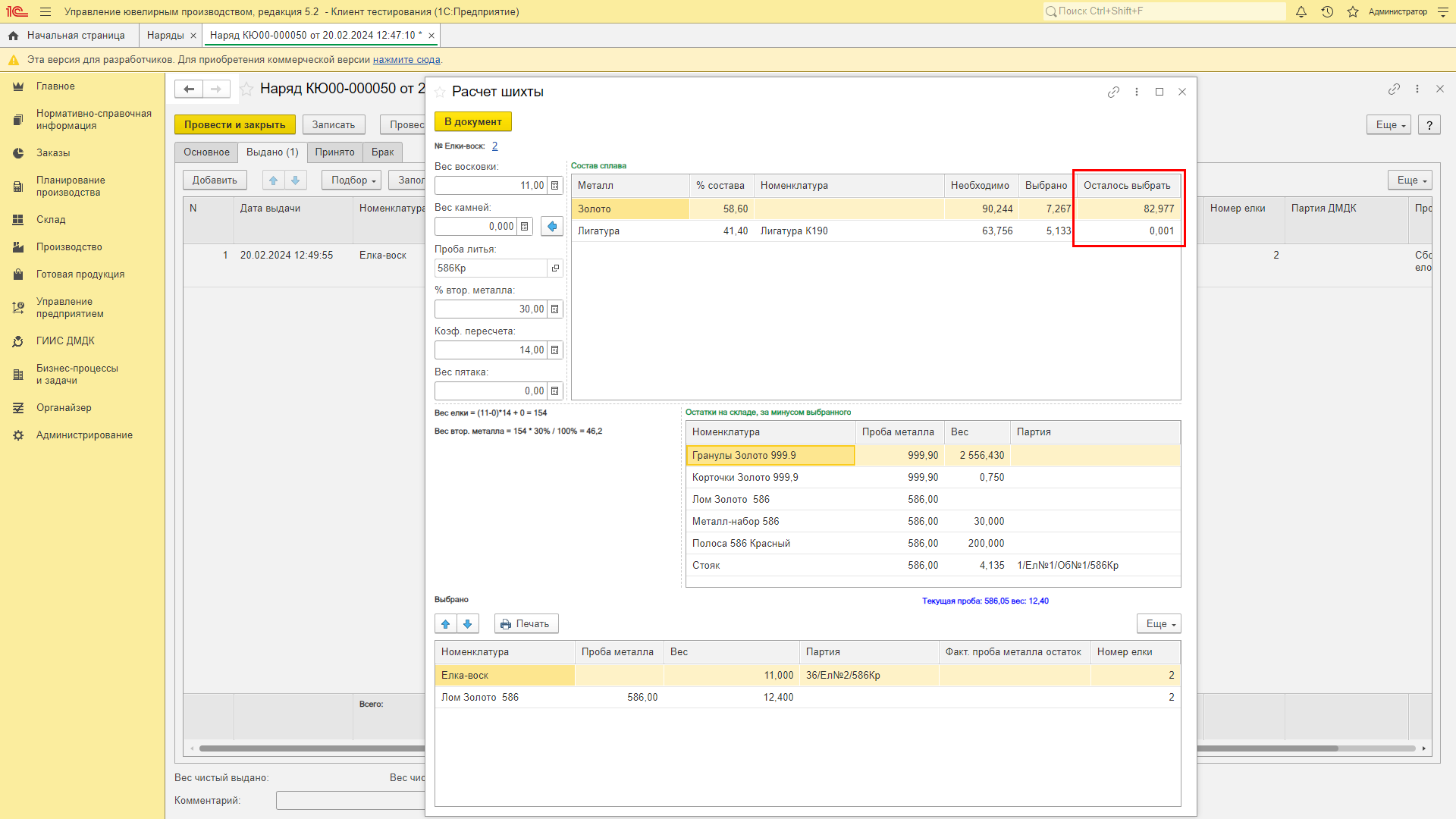
Task: Click the blue arrow button next to Вес камней
Action: coord(552,227)
